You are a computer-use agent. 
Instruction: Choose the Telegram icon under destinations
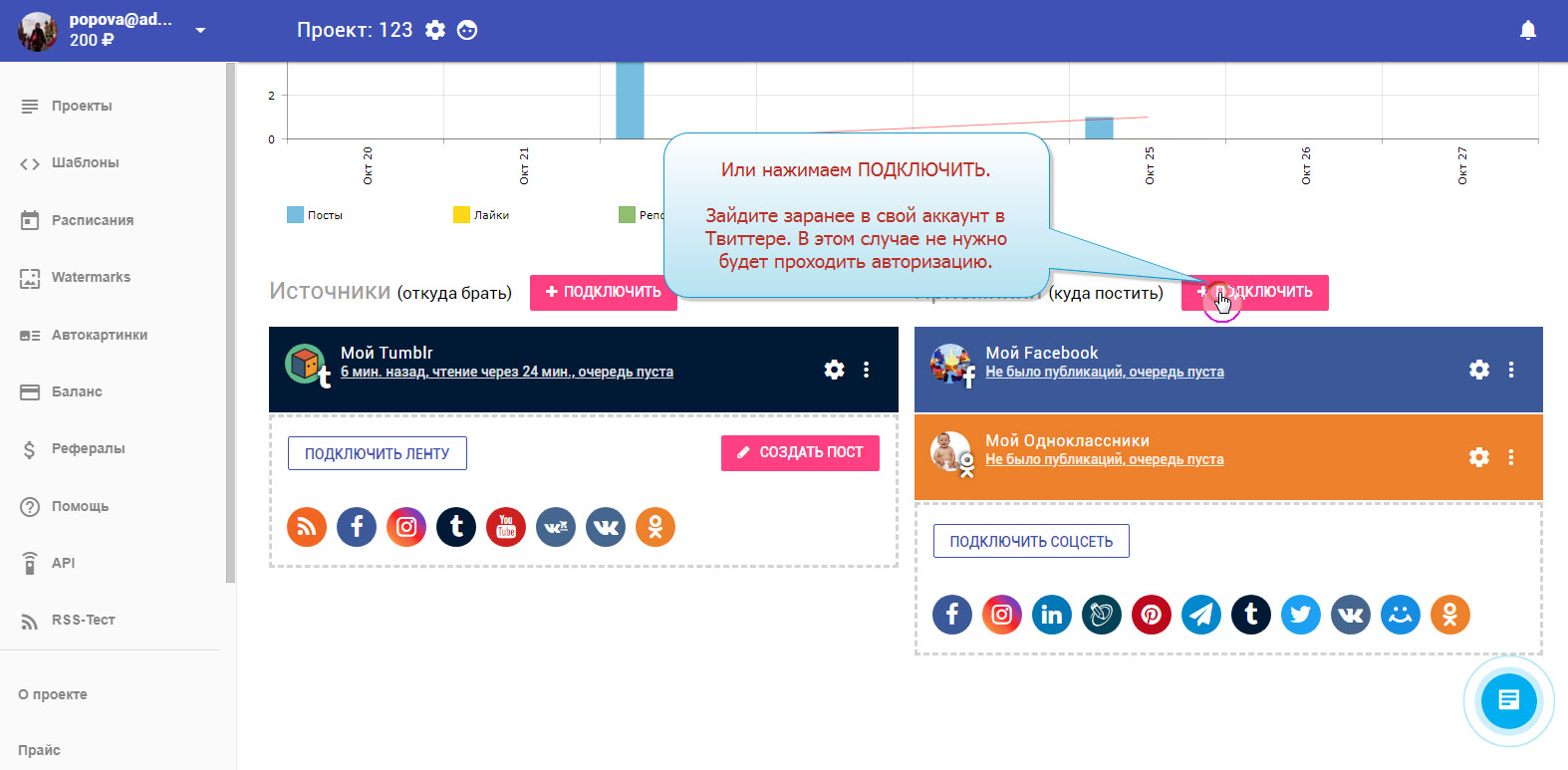[x=1200, y=615]
